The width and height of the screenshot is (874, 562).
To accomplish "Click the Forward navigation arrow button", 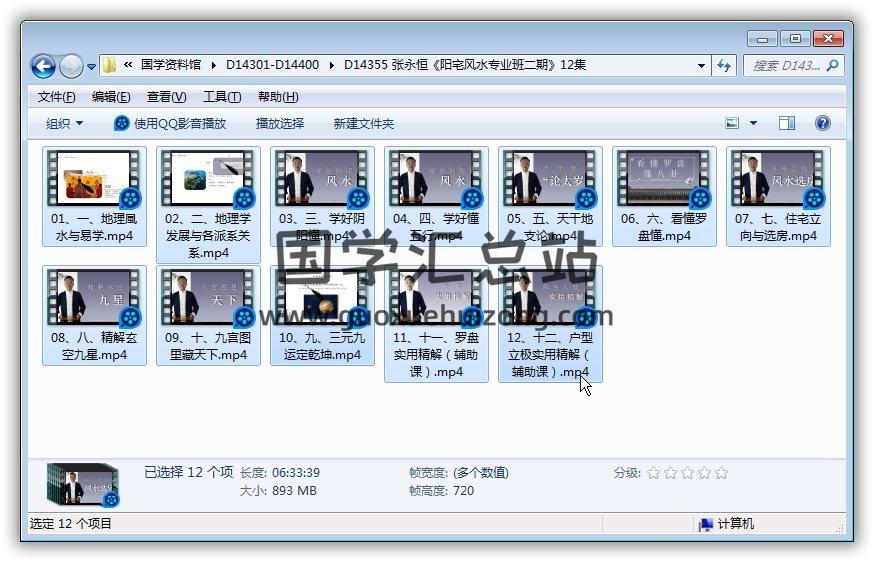I will (x=71, y=66).
